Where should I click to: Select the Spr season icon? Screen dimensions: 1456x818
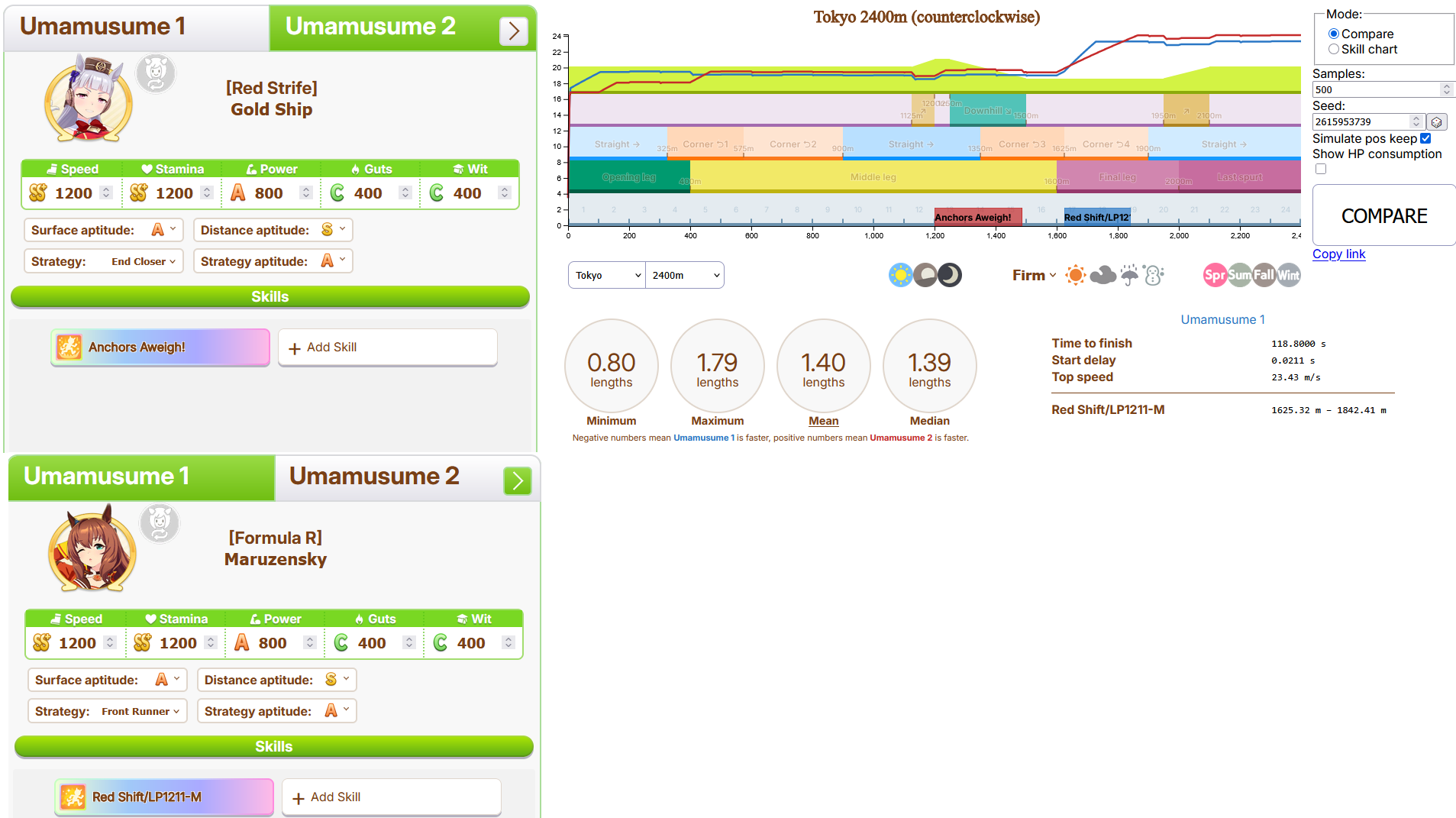(1215, 275)
